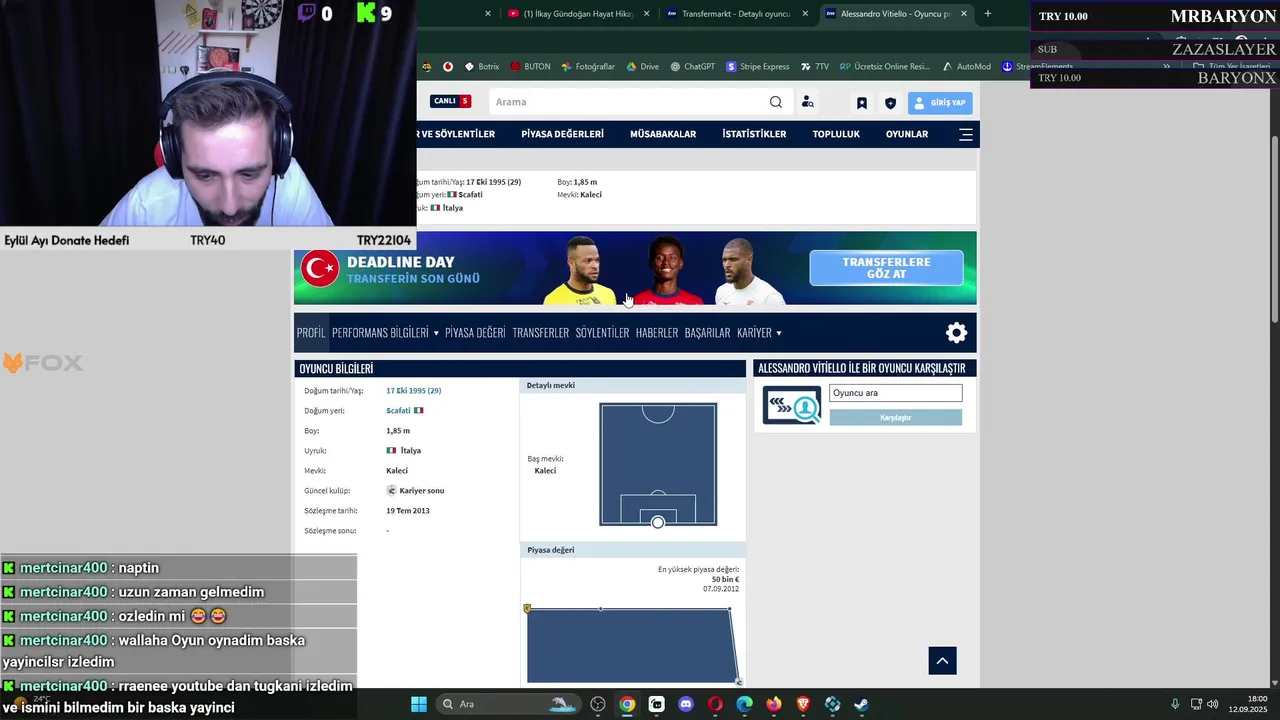Click the scroll-to-top arrow button
This screenshot has height=720, width=1280.
(x=942, y=660)
